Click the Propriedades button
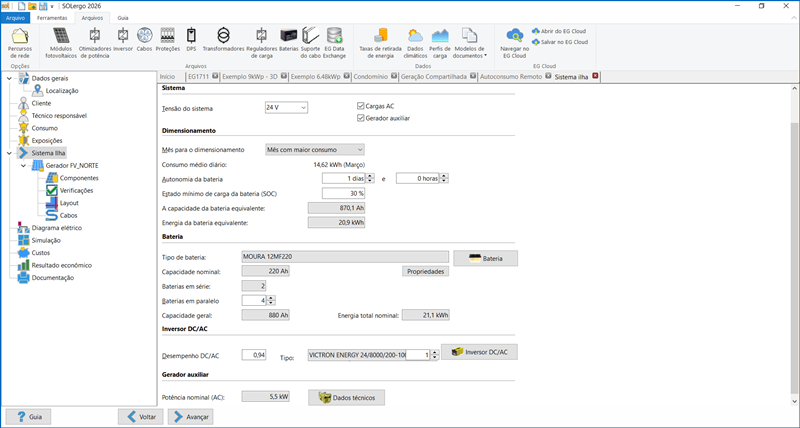Screen dimensions: 800x428 [425, 271]
